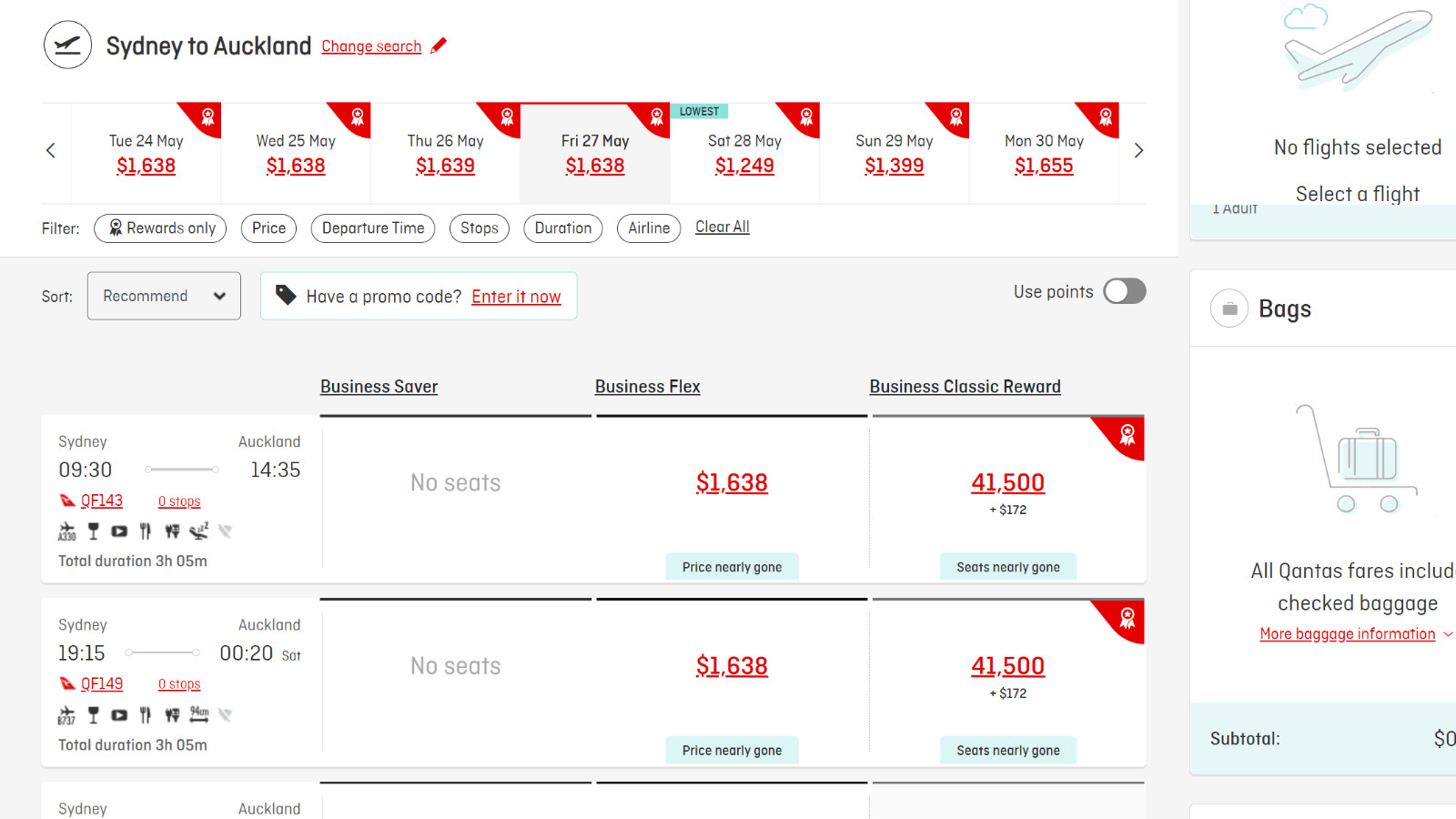Click the reward ribbon on Sat 28 May
Viewport: 1456px width, 819px height.
tap(806, 116)
